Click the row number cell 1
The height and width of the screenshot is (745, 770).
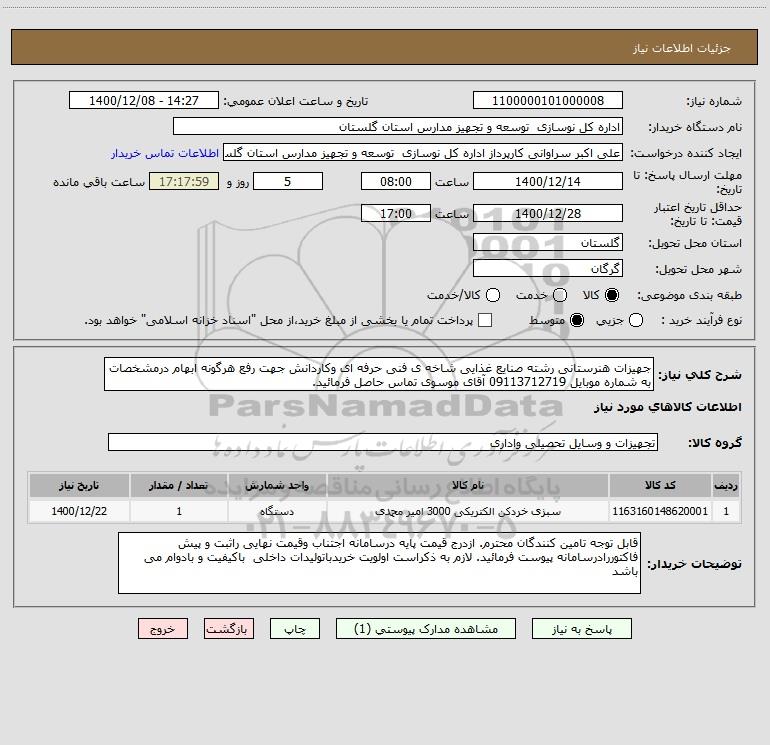click(726, 511)
